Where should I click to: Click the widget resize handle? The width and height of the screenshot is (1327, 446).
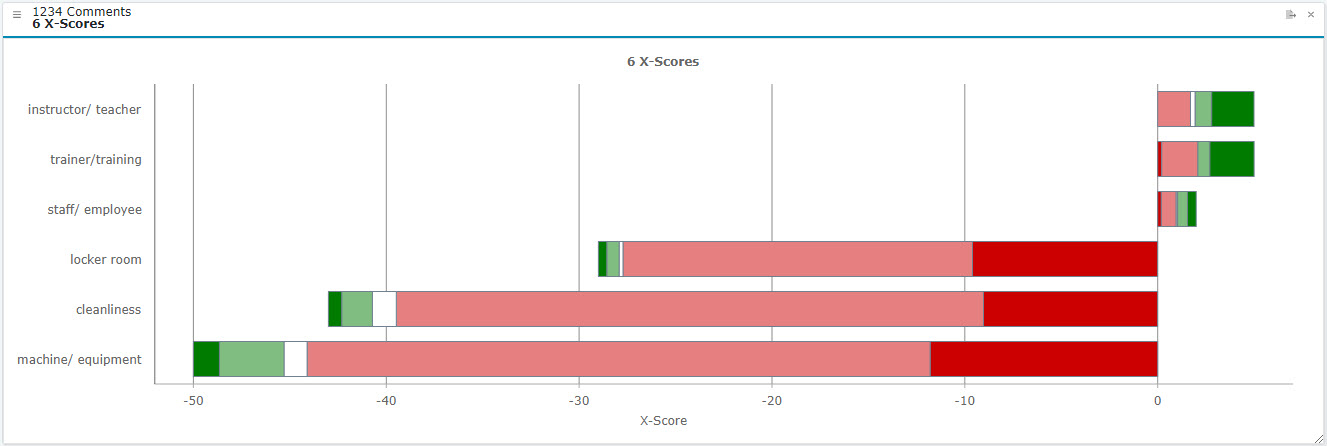click(1320, 438)
